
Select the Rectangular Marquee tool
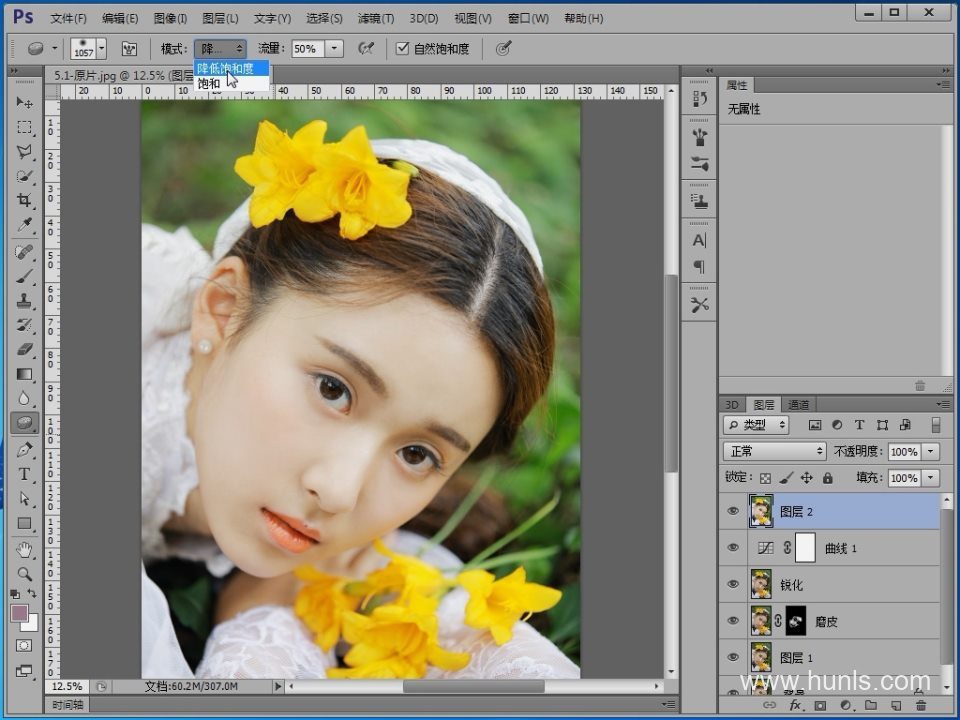tap(24, 127)
